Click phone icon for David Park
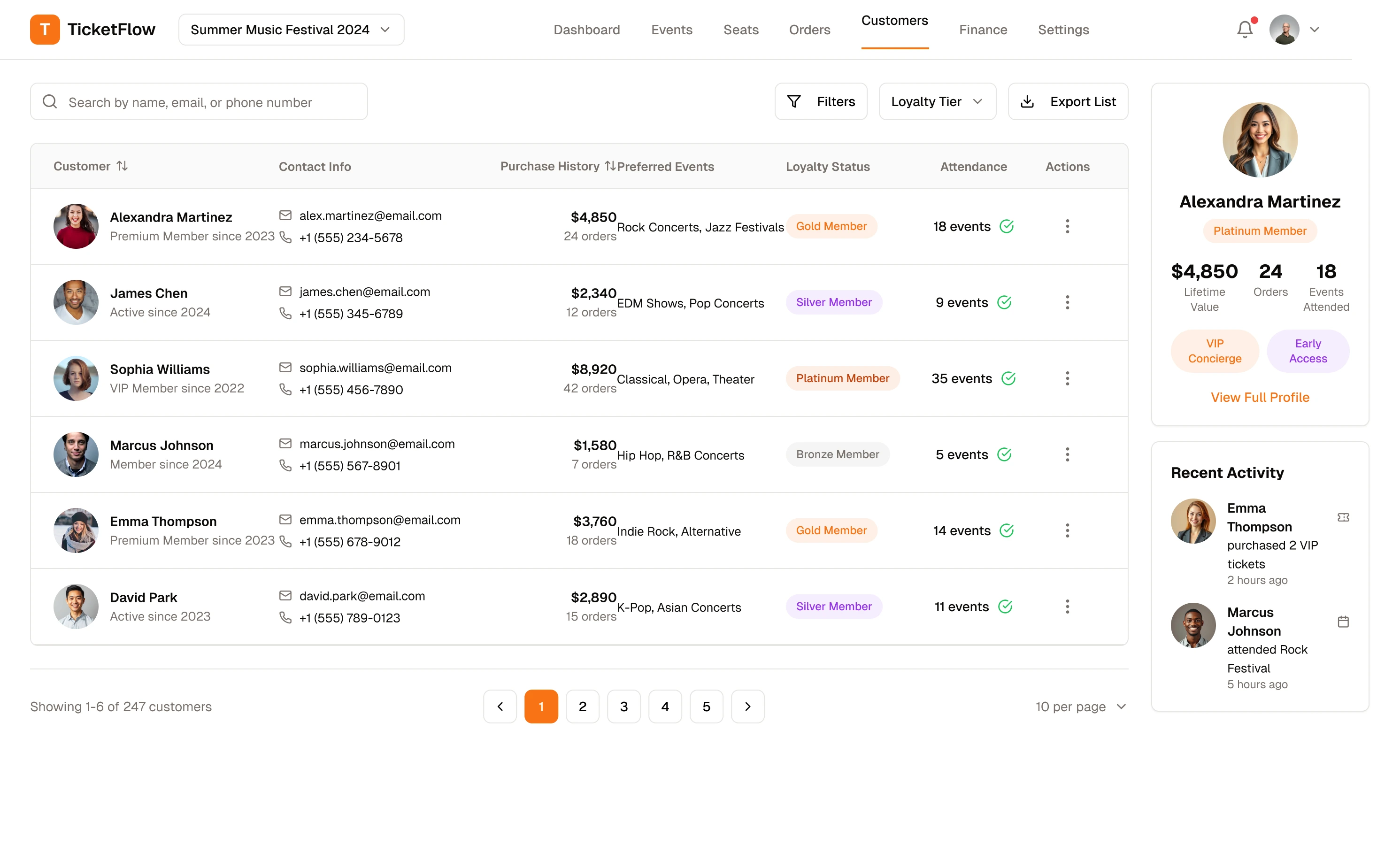Viewport: 1400px width, 845px height. tap(285, 618)
